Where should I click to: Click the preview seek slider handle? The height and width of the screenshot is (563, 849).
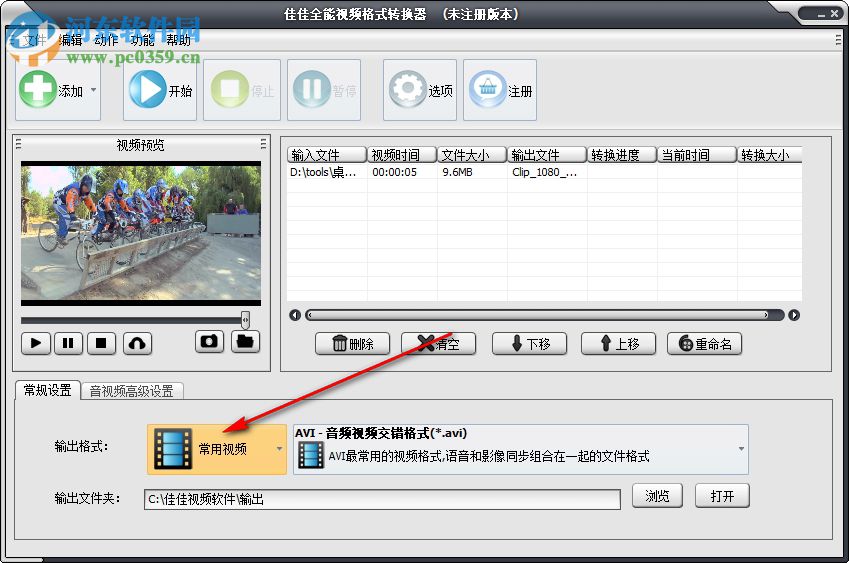pos(245,320)
